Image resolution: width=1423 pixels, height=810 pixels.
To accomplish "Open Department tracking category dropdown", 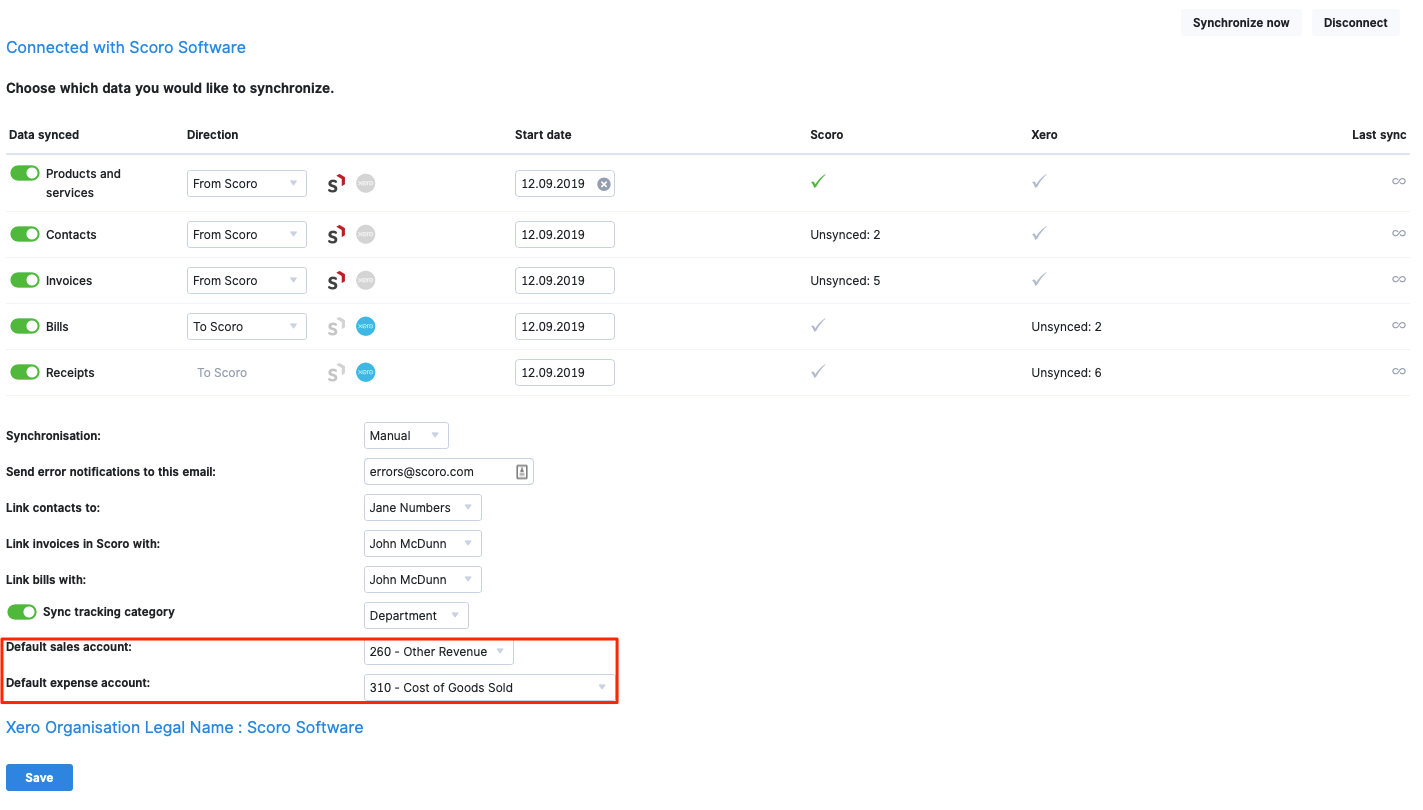I will click(x=416, y=616).
